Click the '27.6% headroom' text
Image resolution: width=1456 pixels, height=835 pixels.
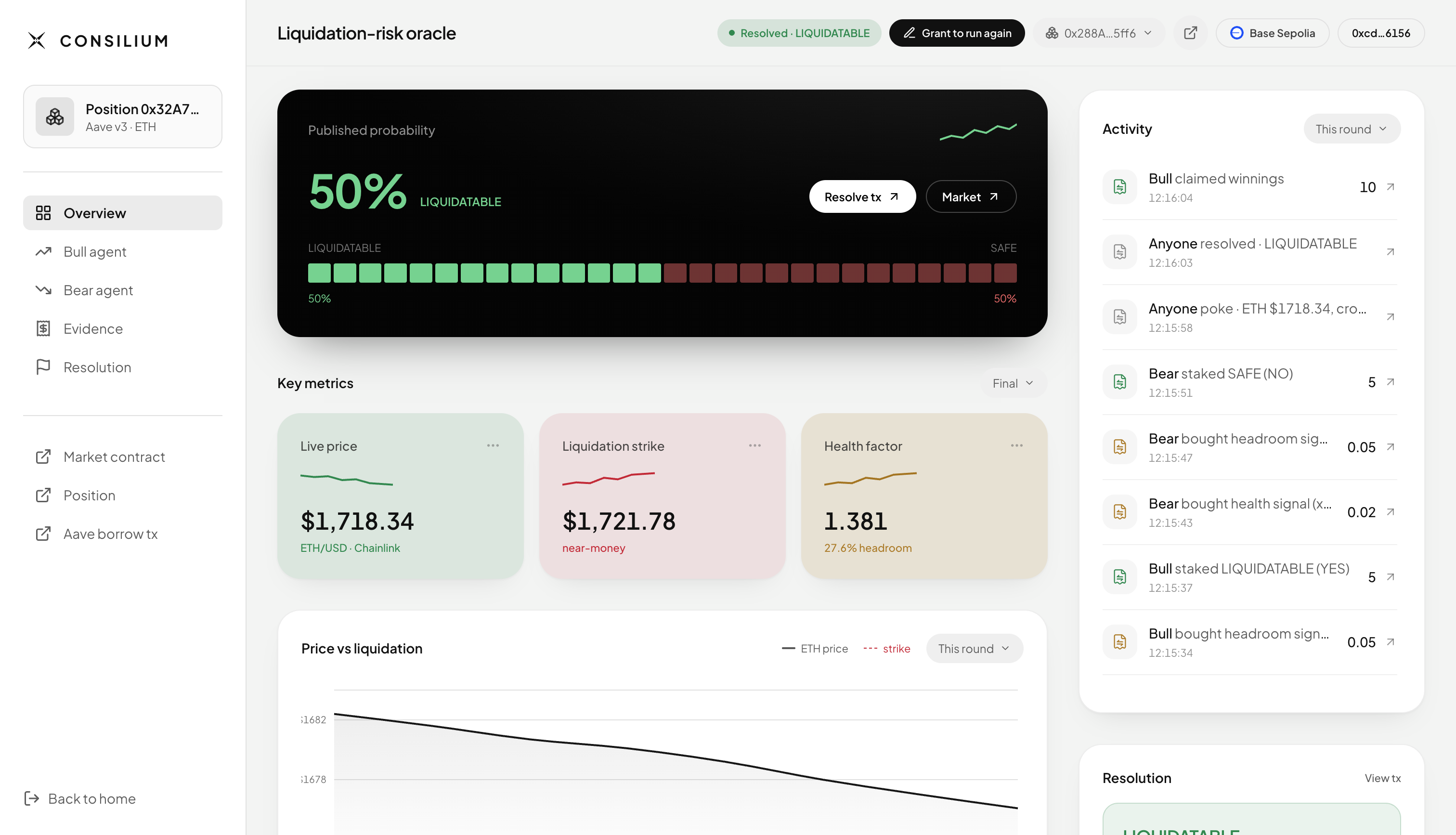point(868,548)
